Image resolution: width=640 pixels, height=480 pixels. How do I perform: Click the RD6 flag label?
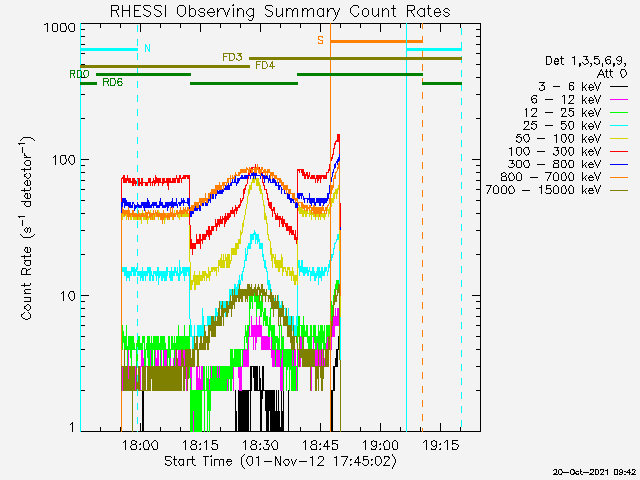(113, 82)
